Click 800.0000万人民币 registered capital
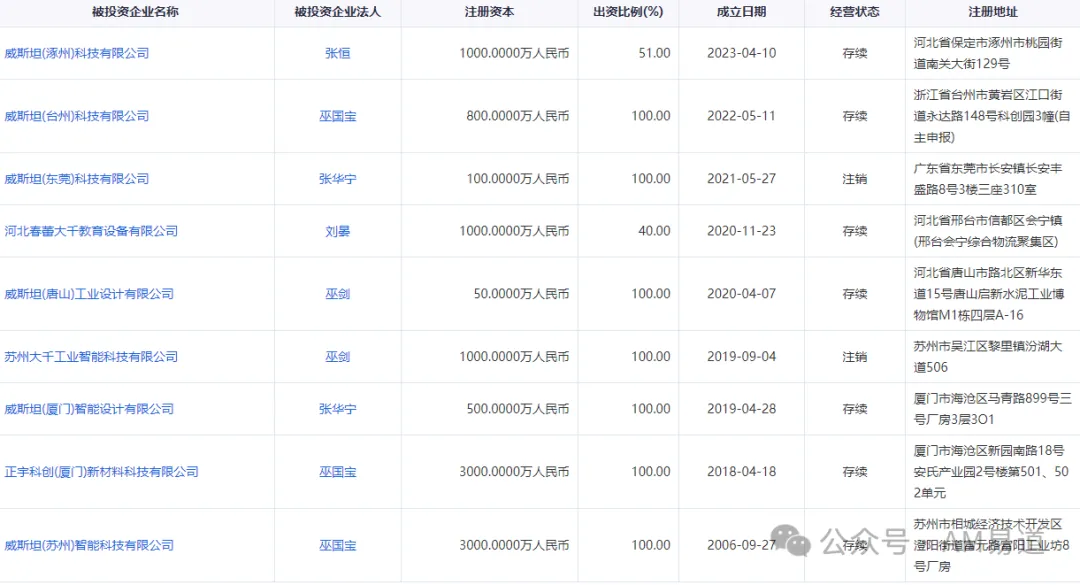Image resolution: width=1080 pixels, height=585 pixels. [x=518, y=116]
